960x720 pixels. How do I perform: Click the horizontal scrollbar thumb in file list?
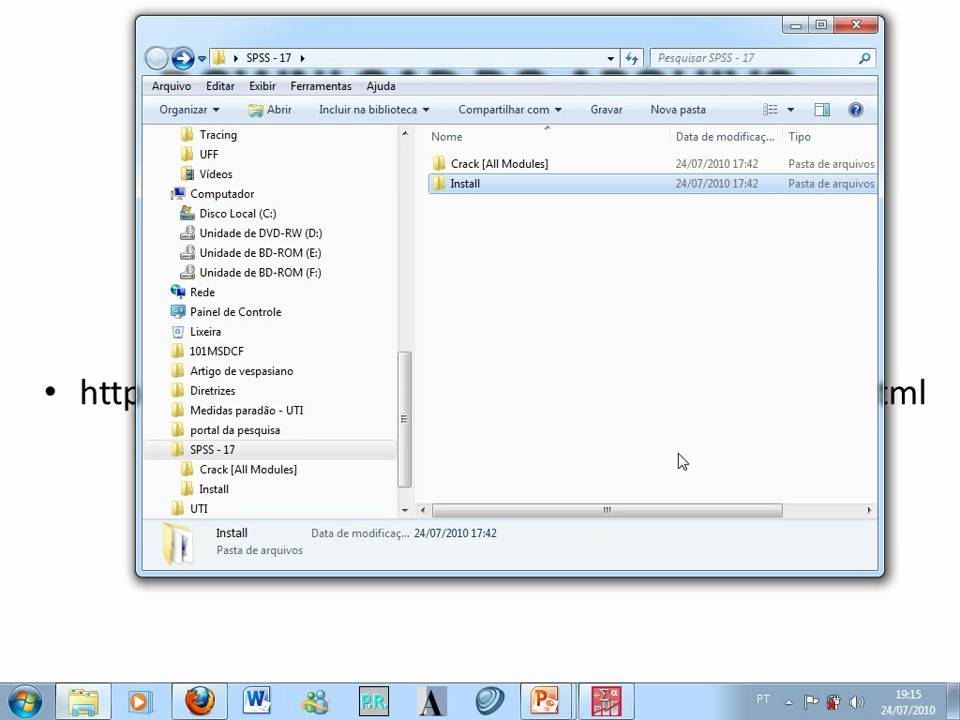tap(607, 510)
